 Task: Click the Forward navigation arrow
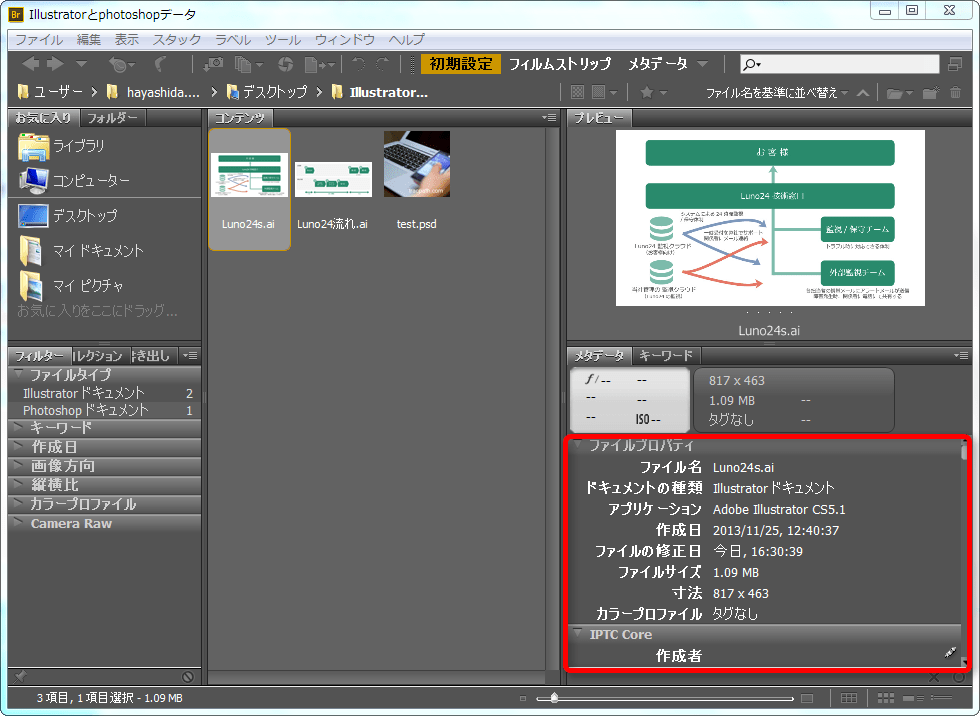56,64
